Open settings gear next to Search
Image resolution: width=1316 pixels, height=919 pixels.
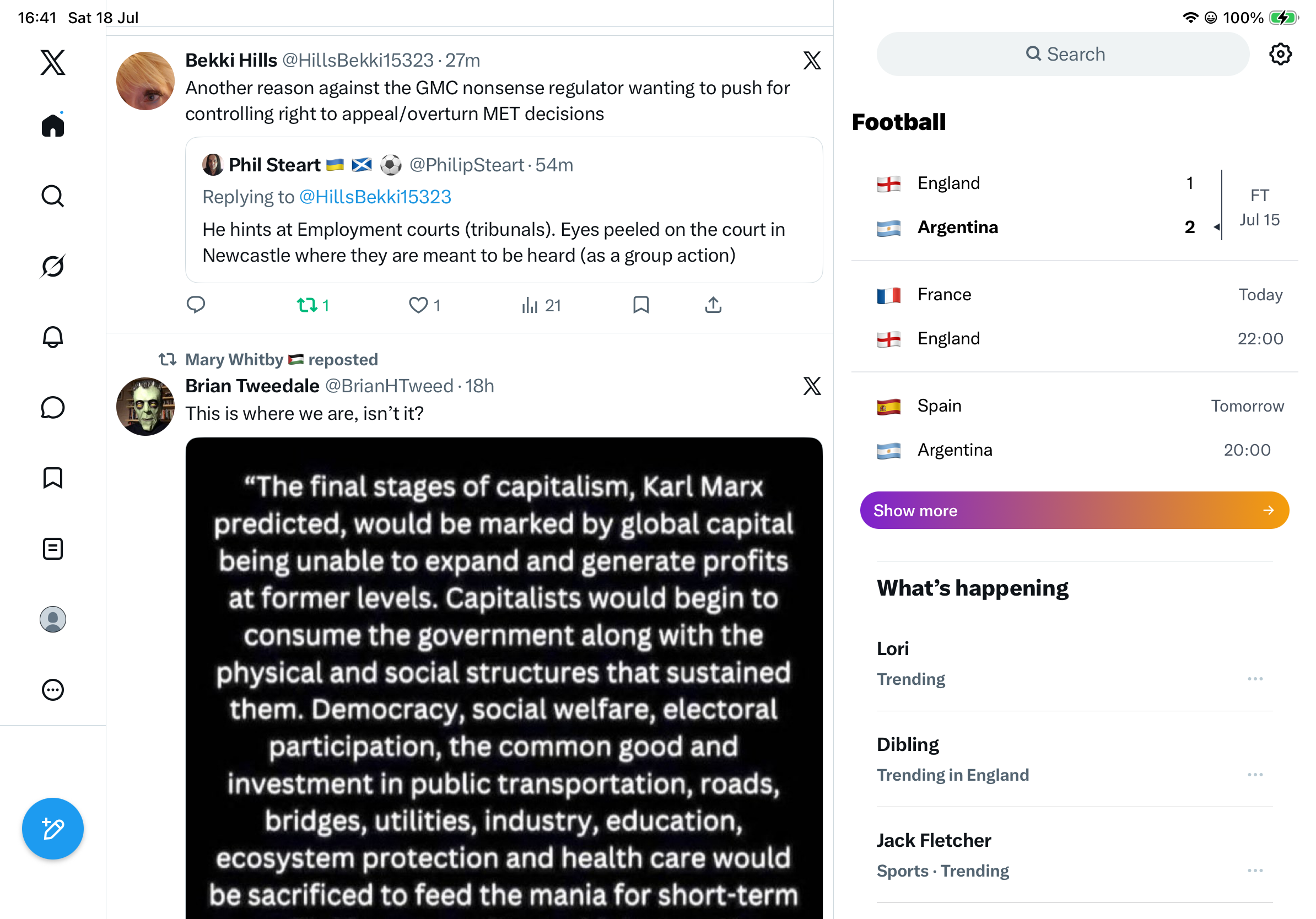(x=1280, y=55)
